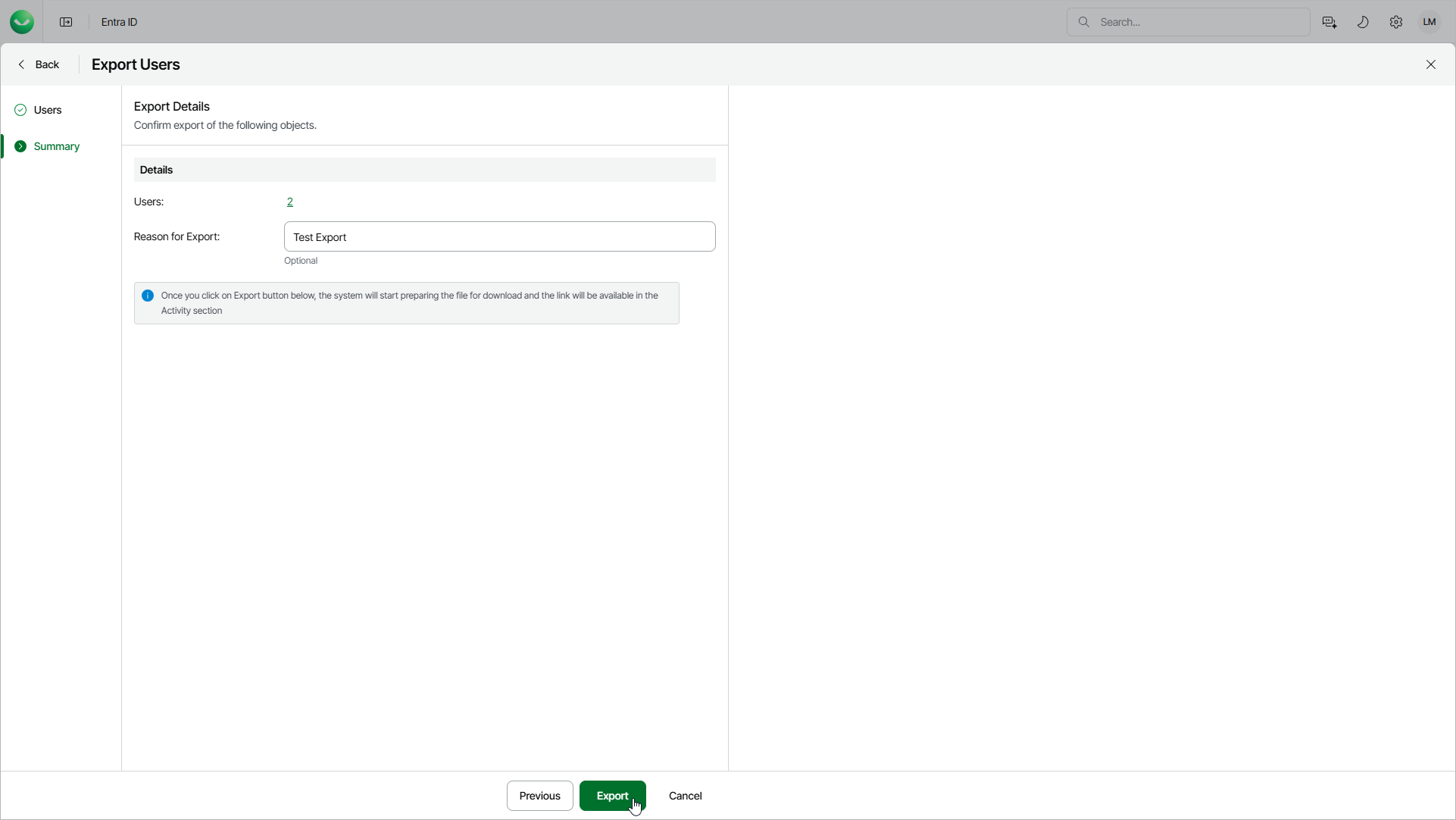Open the users count link 2
Screen dimensions: 1456x820
coord(289,202)
